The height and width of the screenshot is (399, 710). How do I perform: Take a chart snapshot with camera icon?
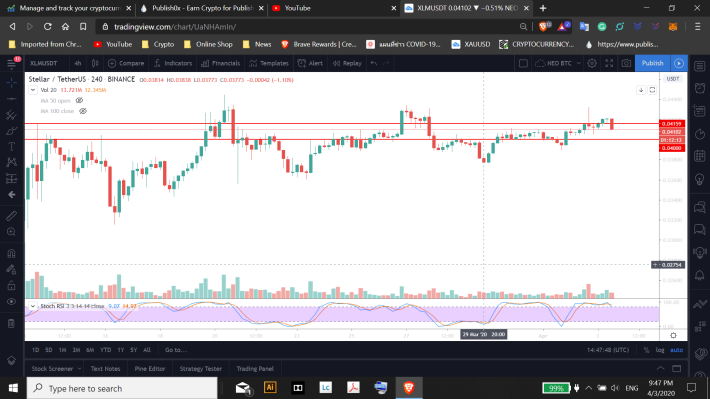coord(626,63)
